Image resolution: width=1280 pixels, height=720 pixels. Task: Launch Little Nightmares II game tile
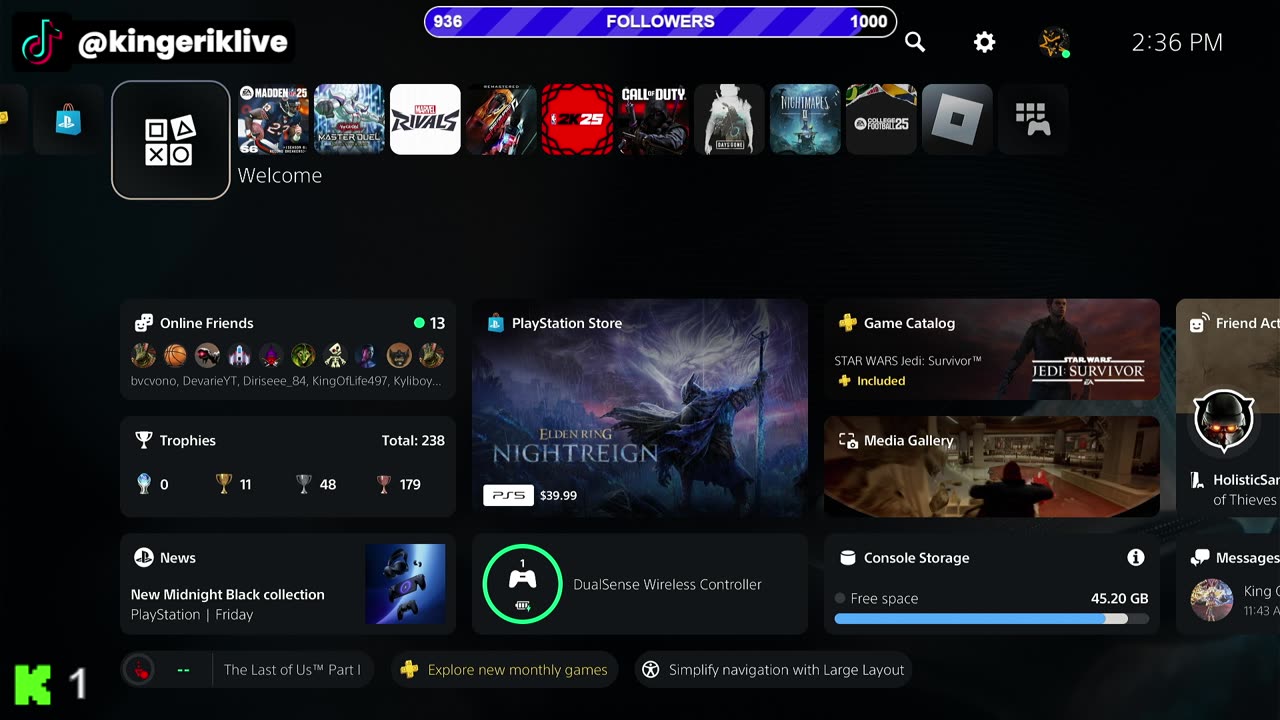pyautogui.click(x=805, y=119)
